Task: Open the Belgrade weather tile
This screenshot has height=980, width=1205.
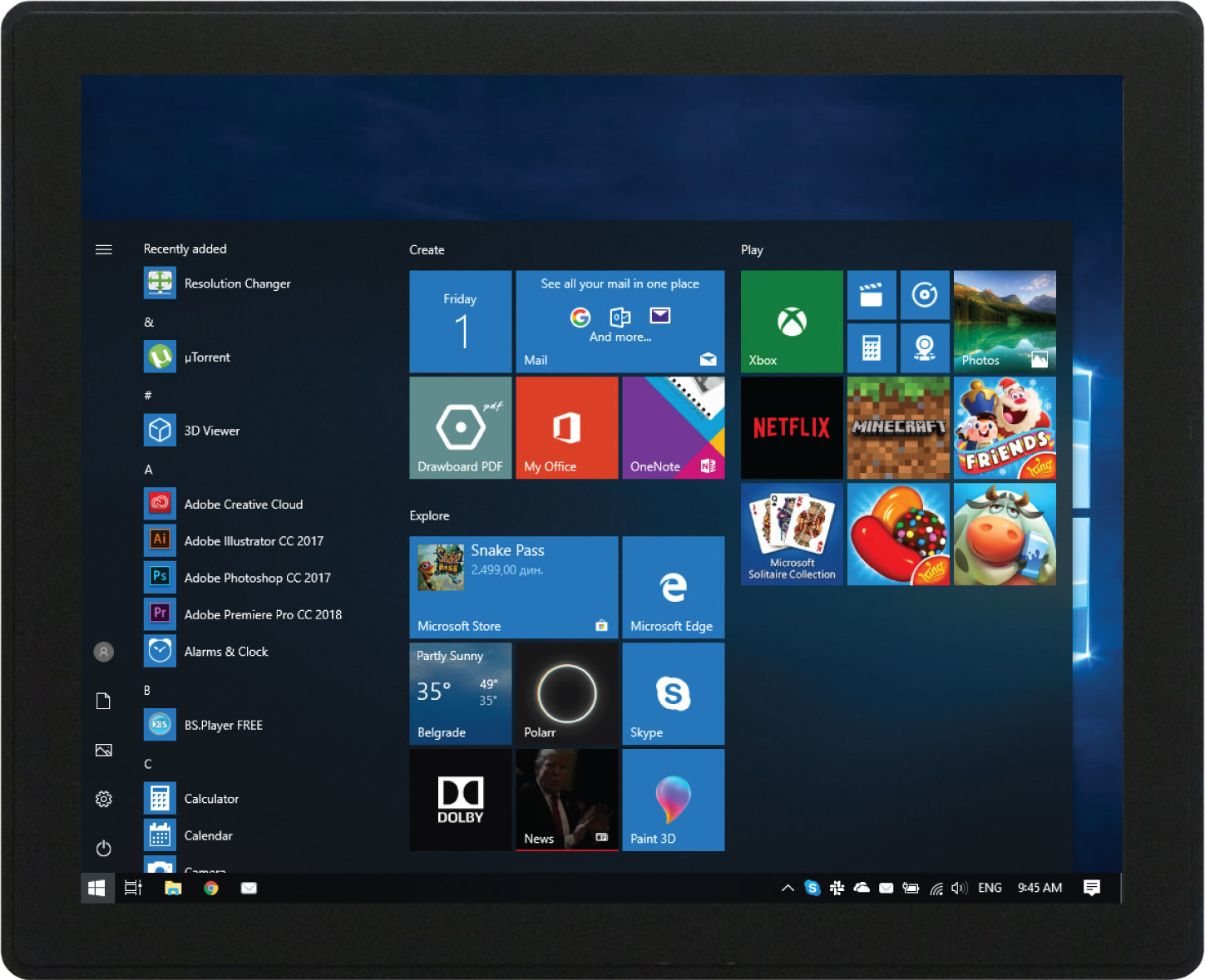Action: (x=461, y=694)
